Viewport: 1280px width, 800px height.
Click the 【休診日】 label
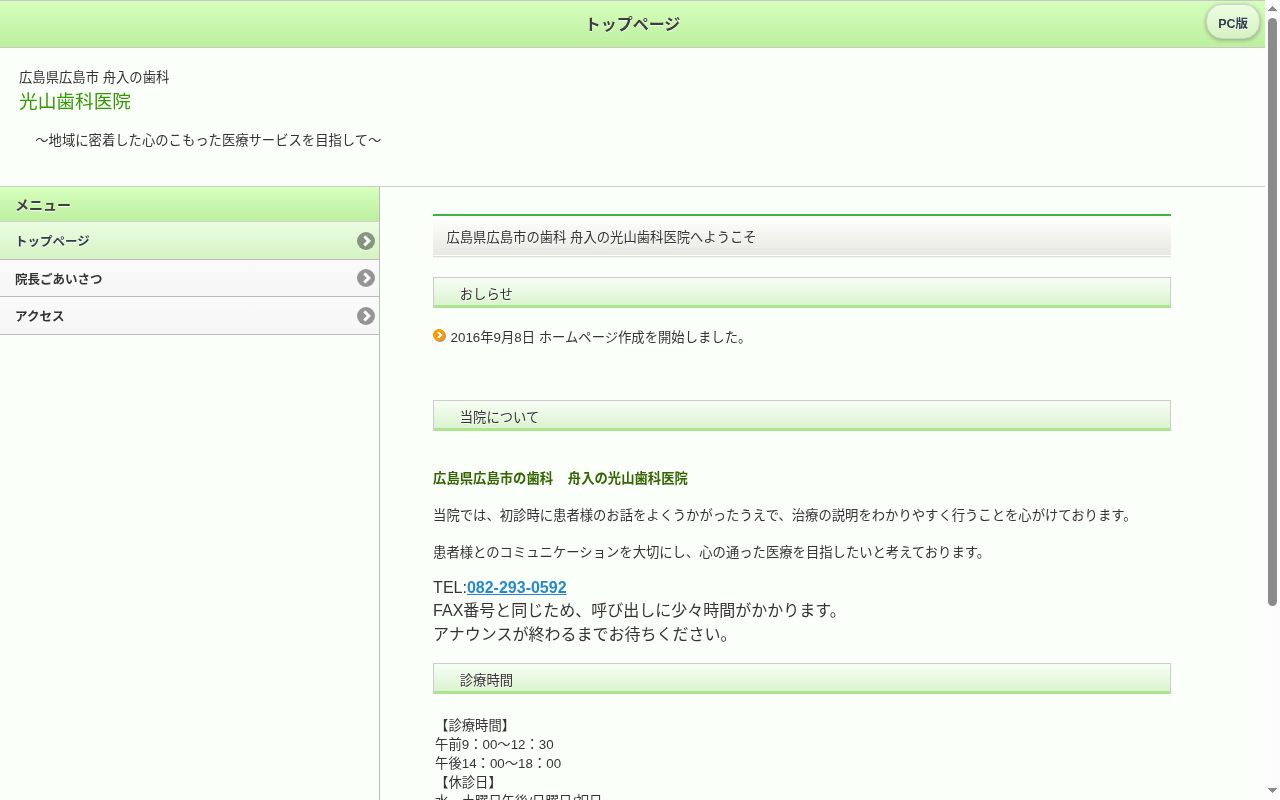[x=467, y=782]
